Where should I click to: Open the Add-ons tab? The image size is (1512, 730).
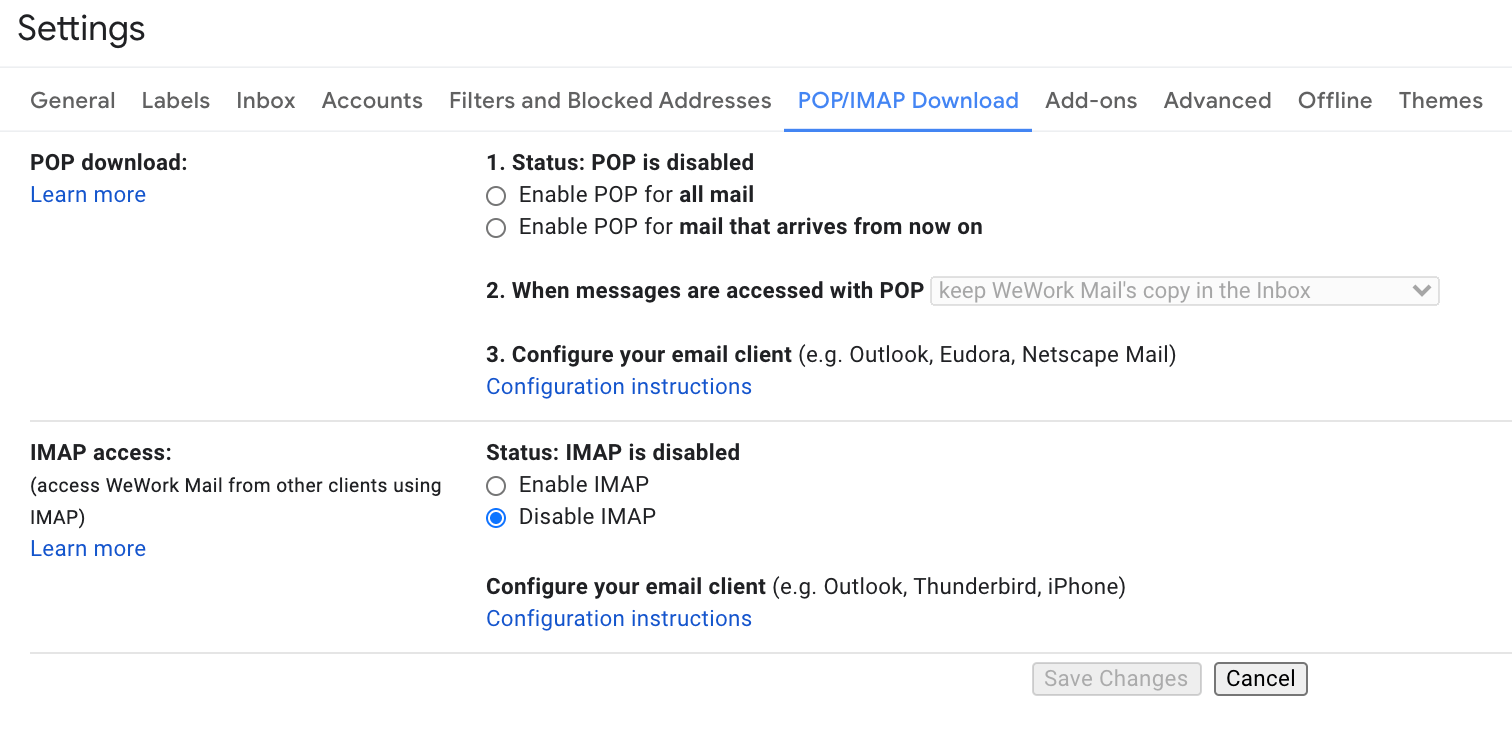[x=1091, y=100]
